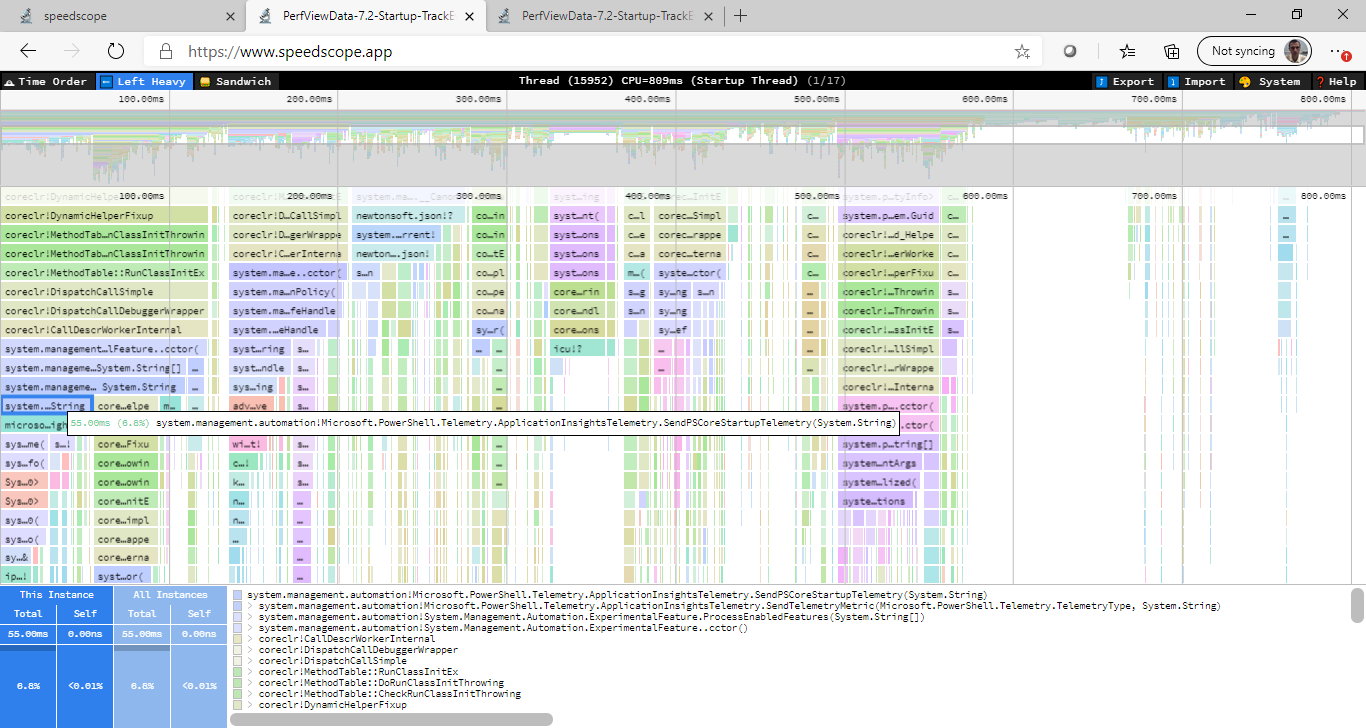
Task: Select the system.p…em.Guid frame
Action: (x=889, y=216)
